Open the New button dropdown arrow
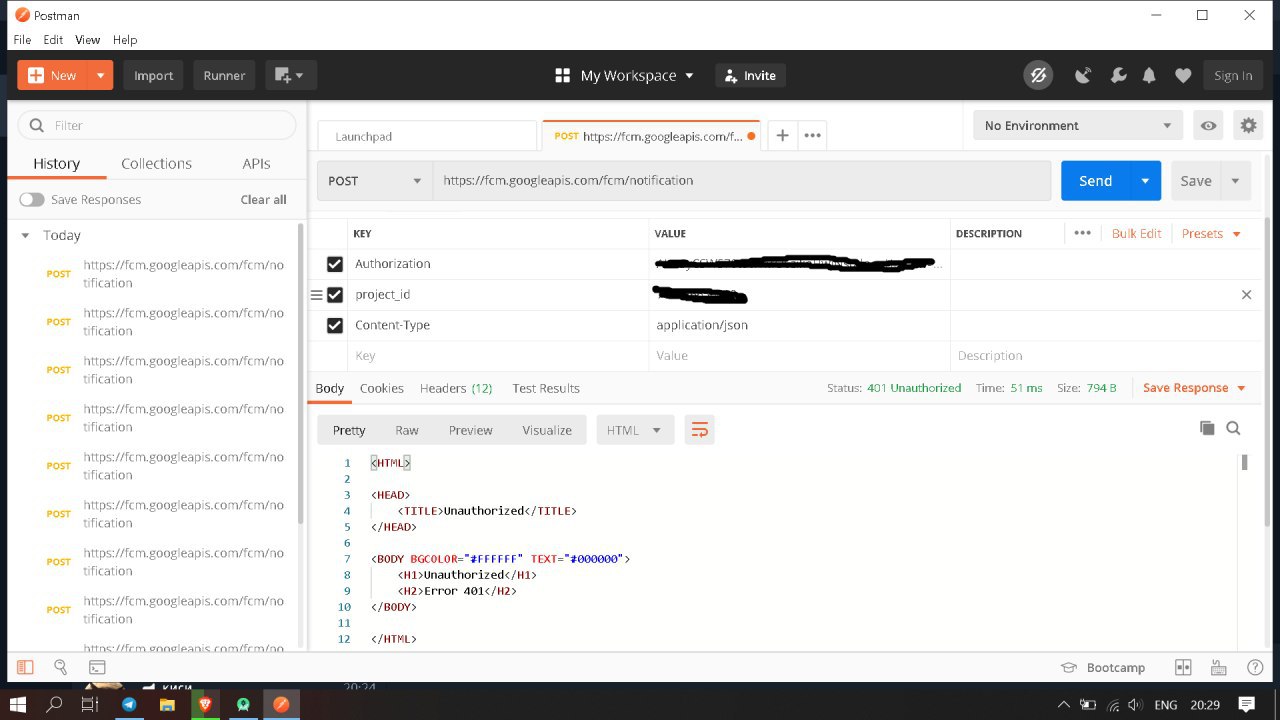1280x720 pixels. [x=100, y=75]
